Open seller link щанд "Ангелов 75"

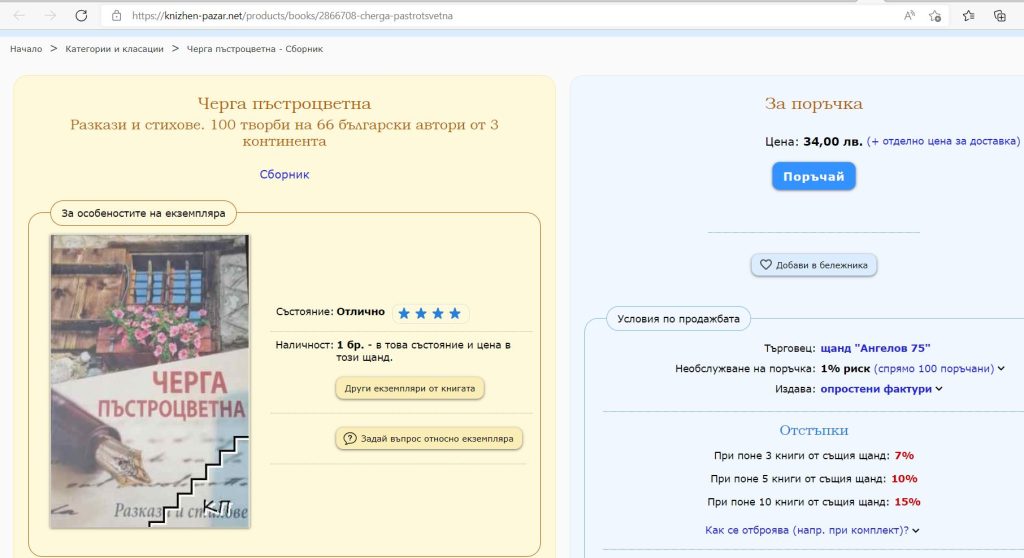875,348
